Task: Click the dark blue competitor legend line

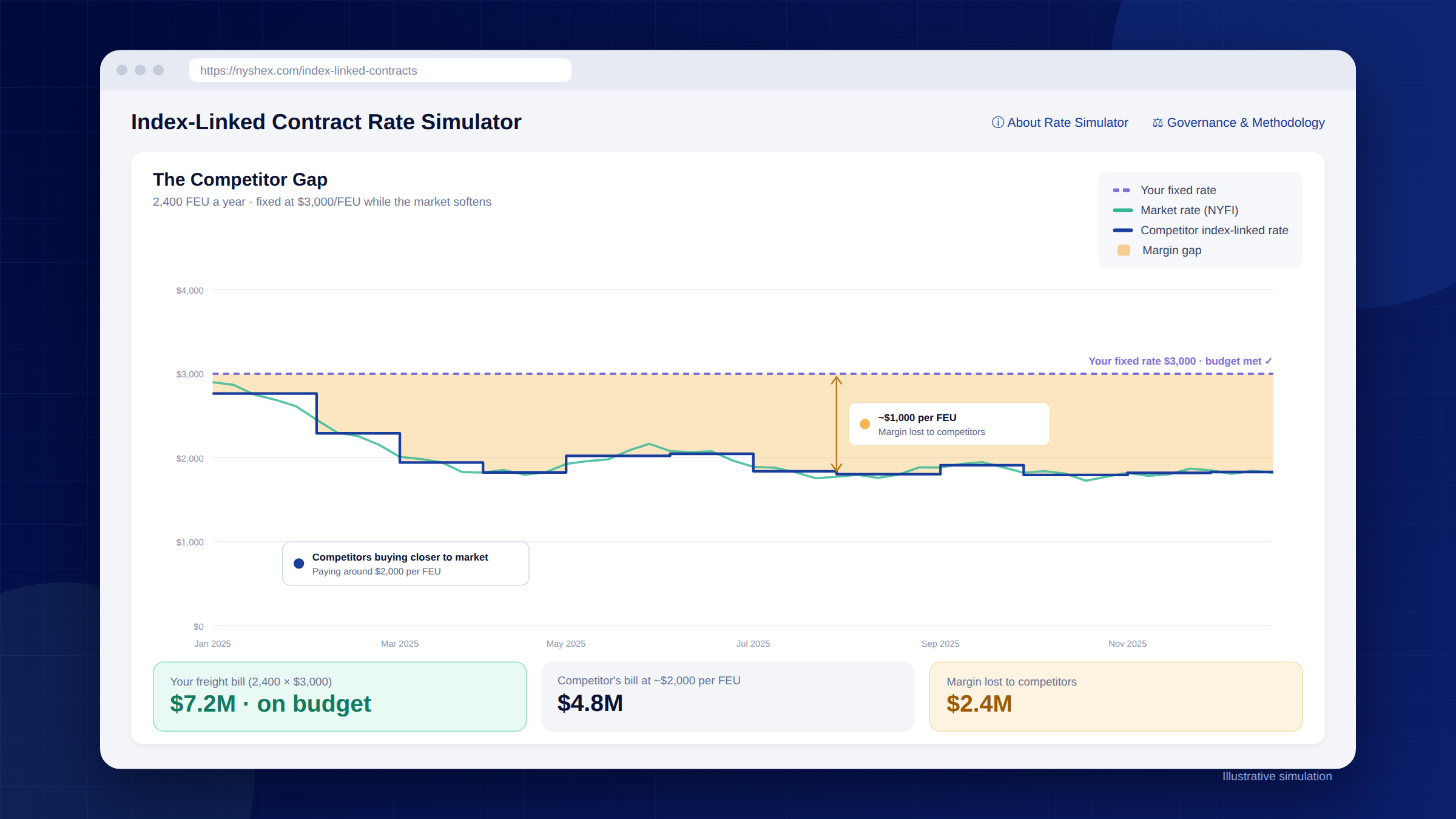Action: click(1122, 230)
